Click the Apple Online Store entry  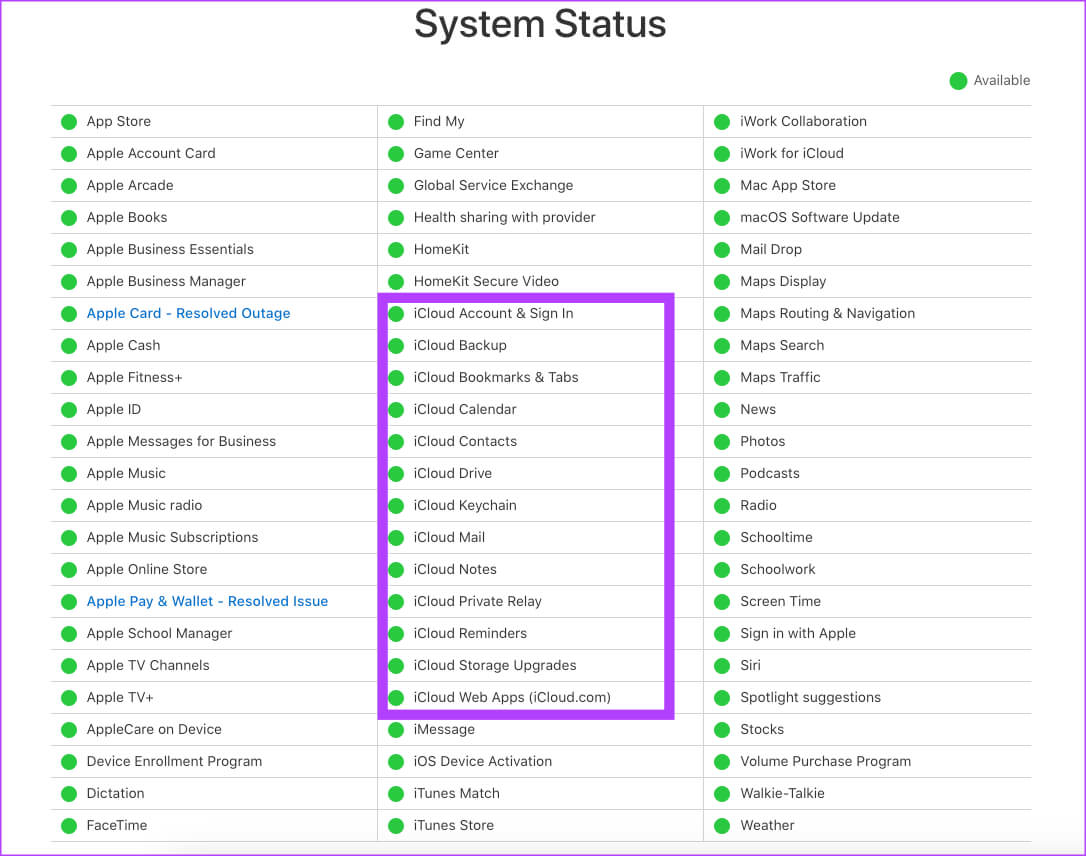pyautogui.click(x=147, y=569)
